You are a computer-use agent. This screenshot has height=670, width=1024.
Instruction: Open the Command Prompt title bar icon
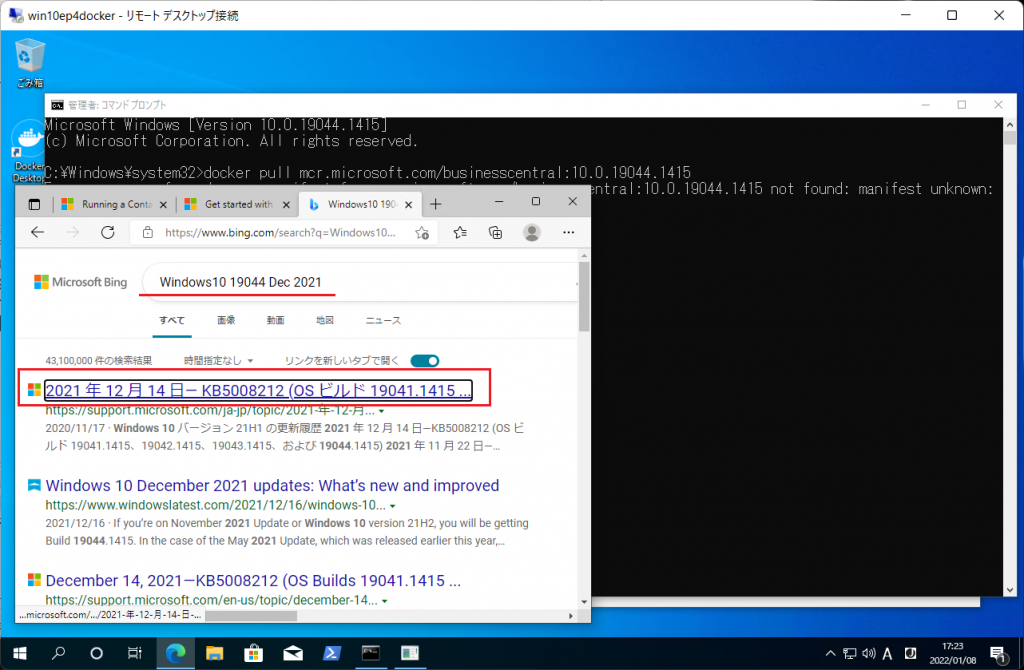[57, 105]
